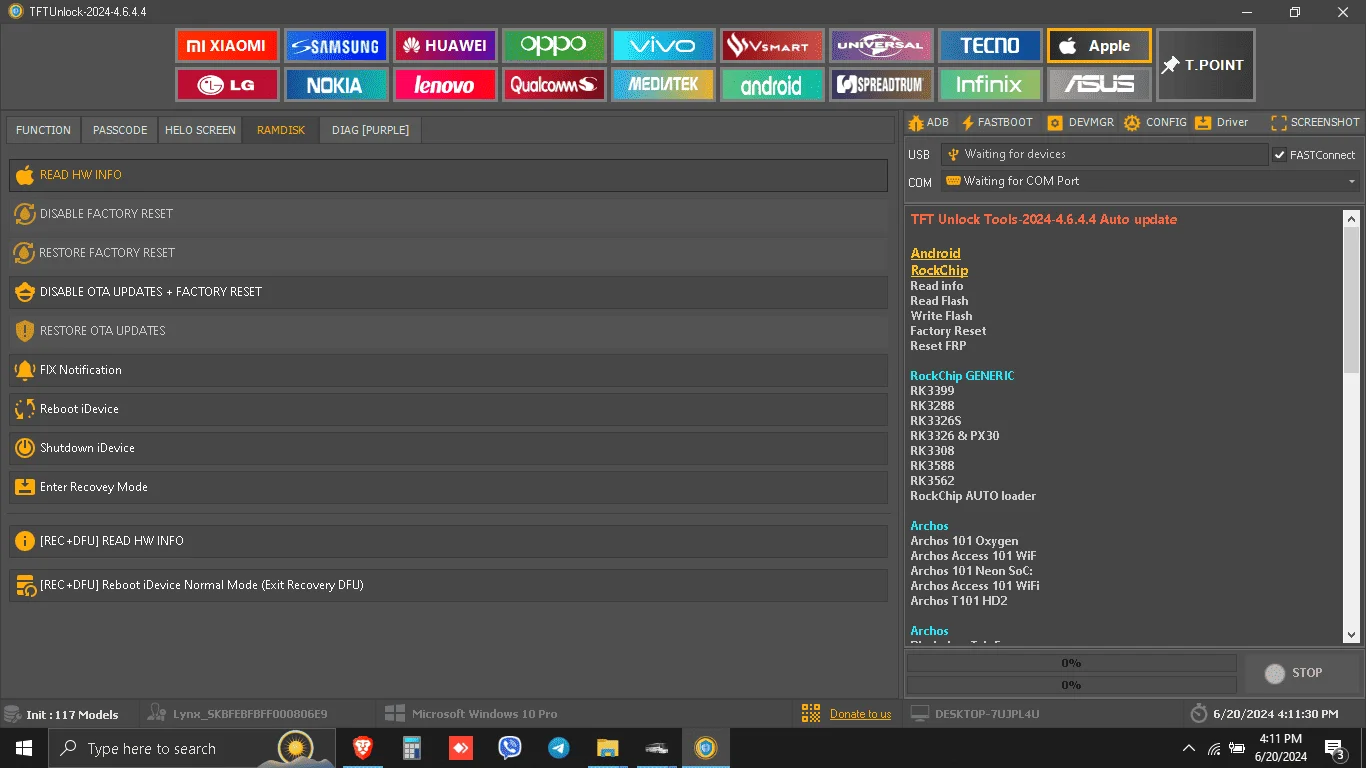
Task: Open the Spreadtrum chipset module
Action: tap(881, 85)
